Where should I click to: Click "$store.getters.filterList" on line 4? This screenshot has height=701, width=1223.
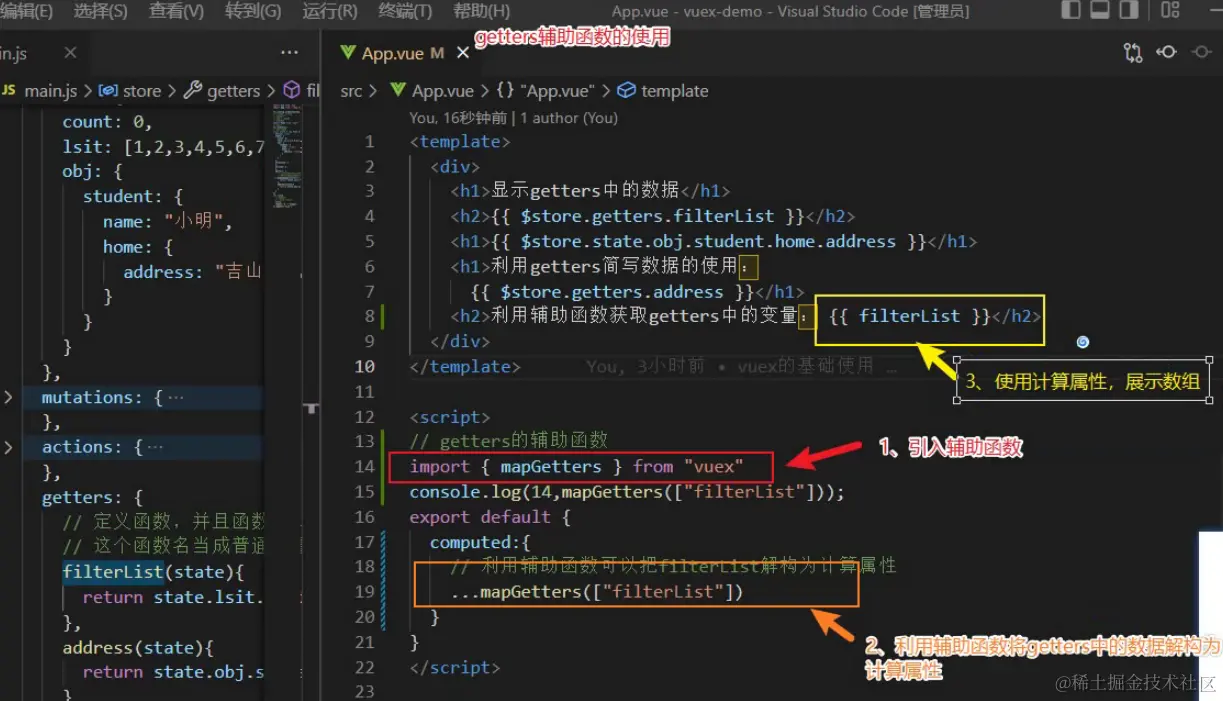click(647, 216)
